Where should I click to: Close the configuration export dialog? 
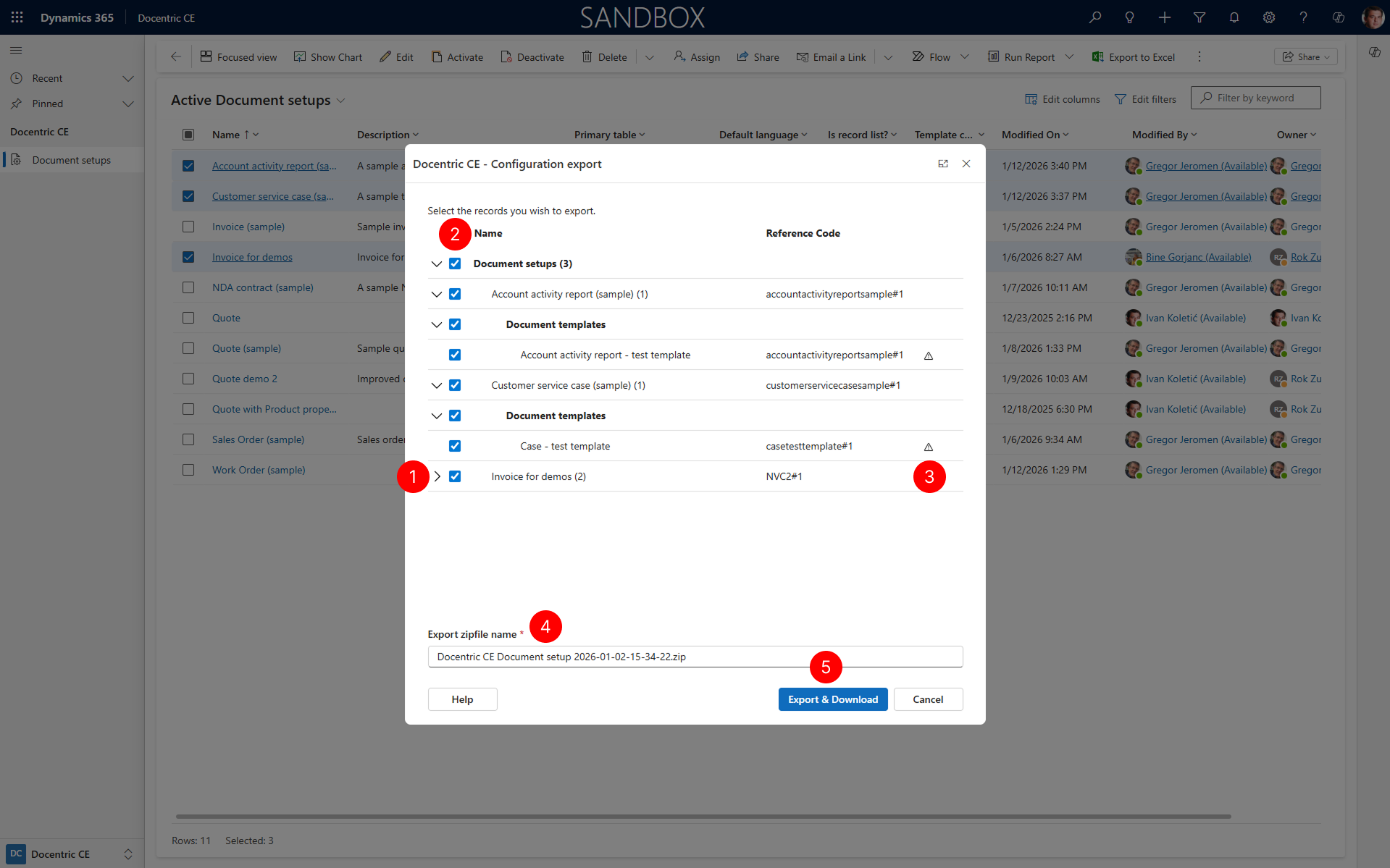click(966, 164)
